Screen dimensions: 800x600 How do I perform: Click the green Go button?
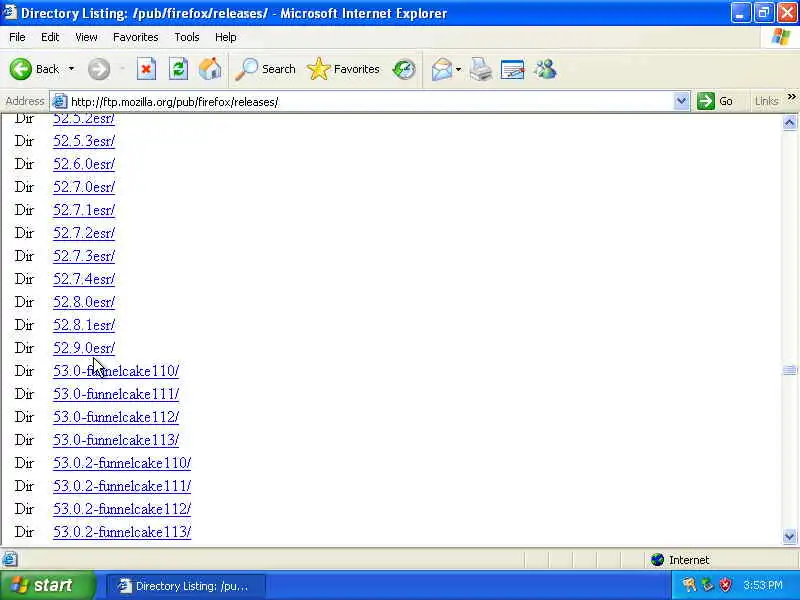[x=715, y=102]
